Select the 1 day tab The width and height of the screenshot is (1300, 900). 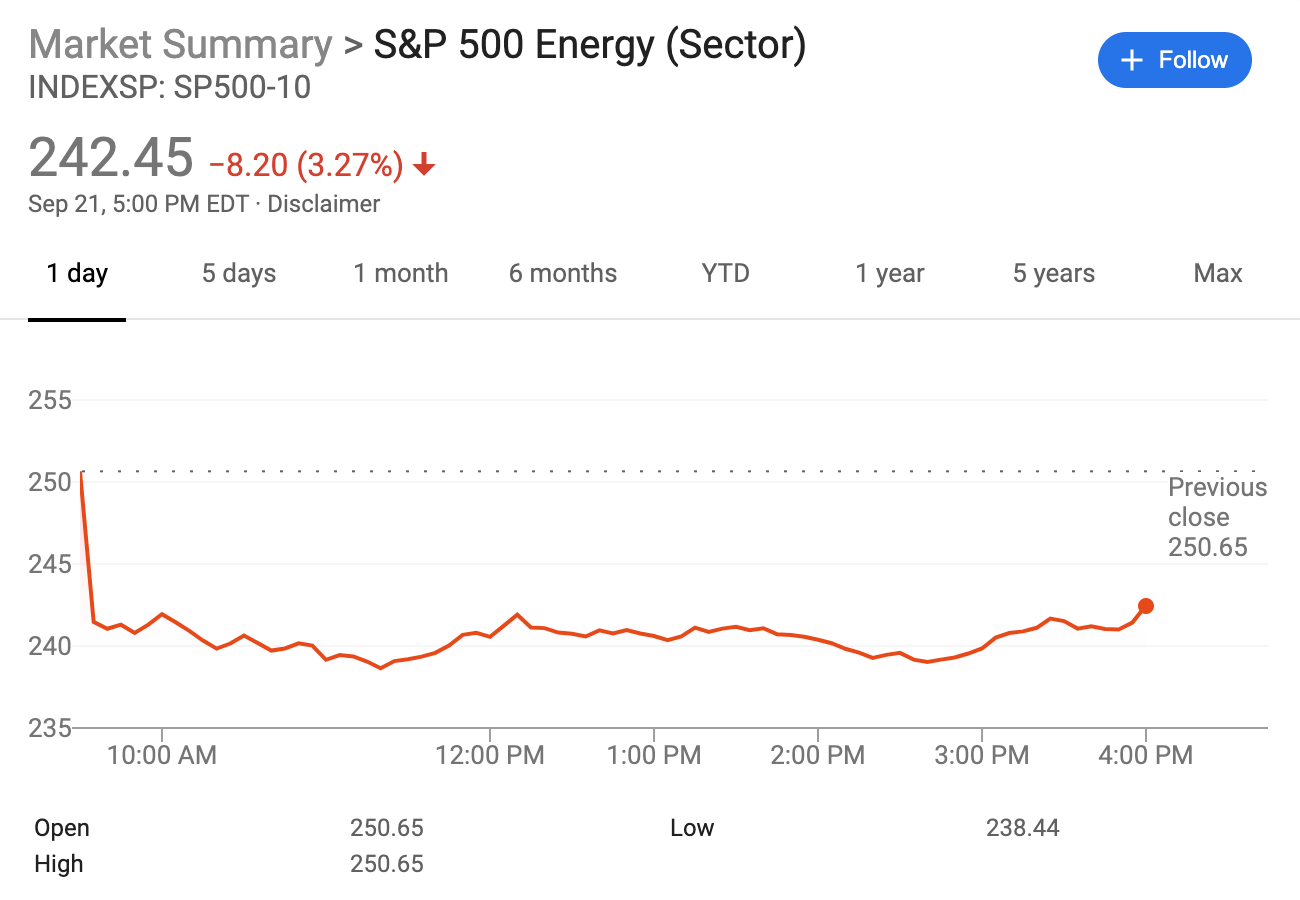[x=77, y=274]
